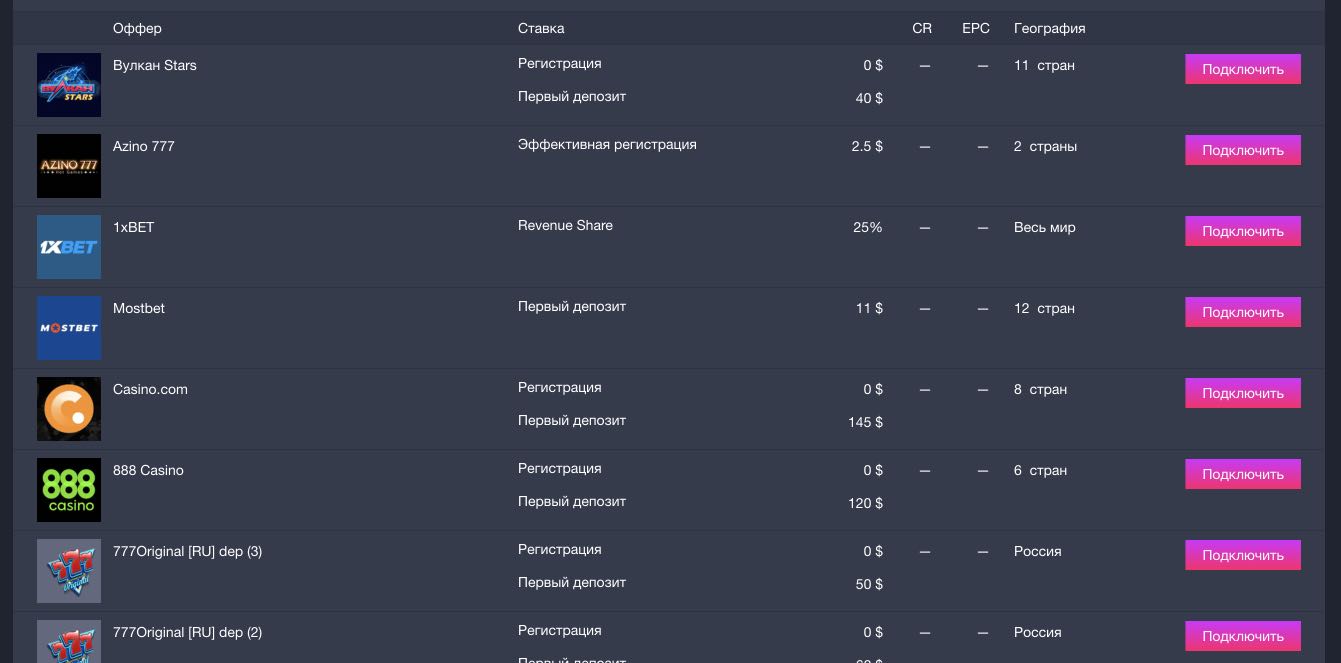Open the 888 Casino logo

coord(69,490)
